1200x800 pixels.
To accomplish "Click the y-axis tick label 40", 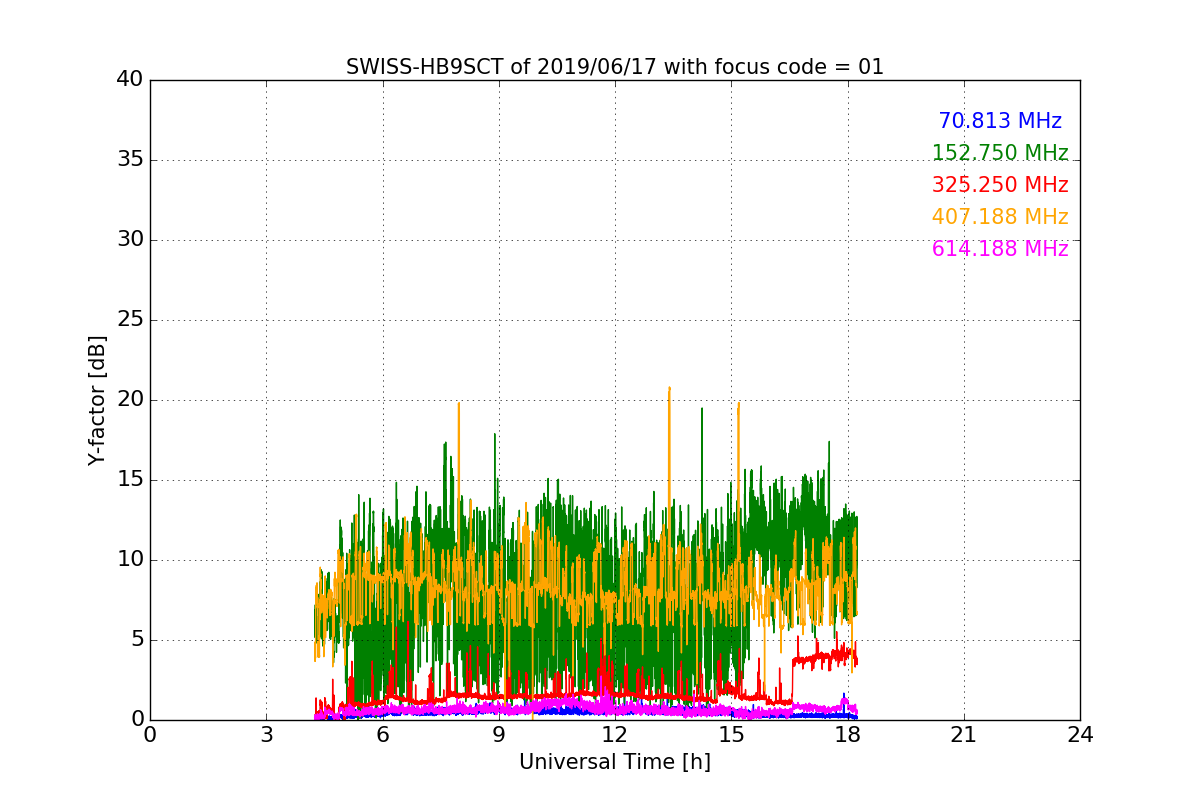I will [130, 80].
